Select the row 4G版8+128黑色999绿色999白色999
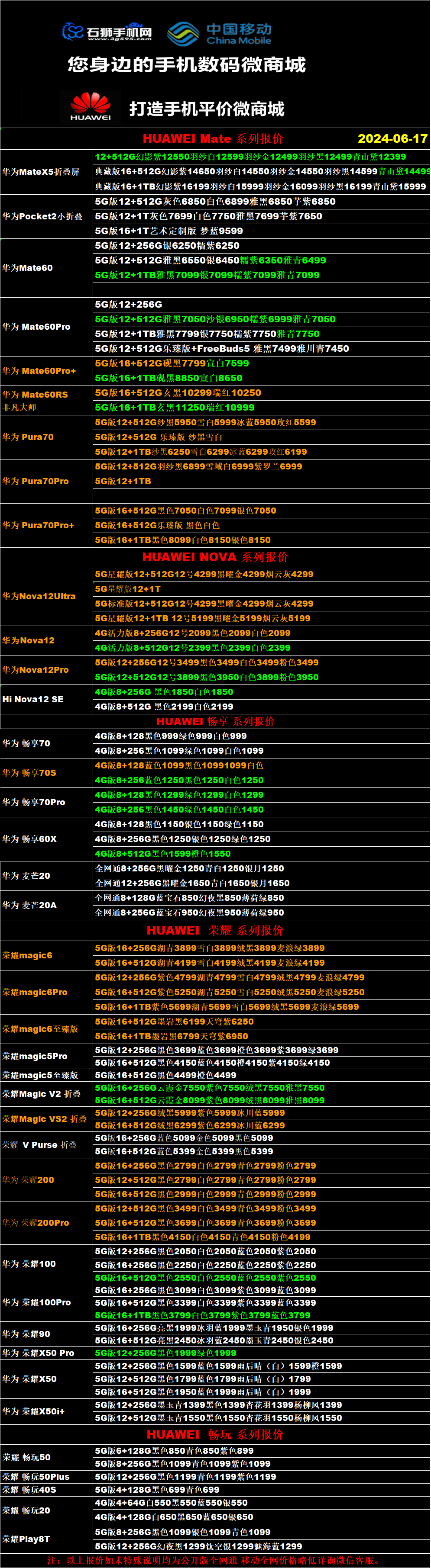The image size is (431, 1568). (262, 736)
